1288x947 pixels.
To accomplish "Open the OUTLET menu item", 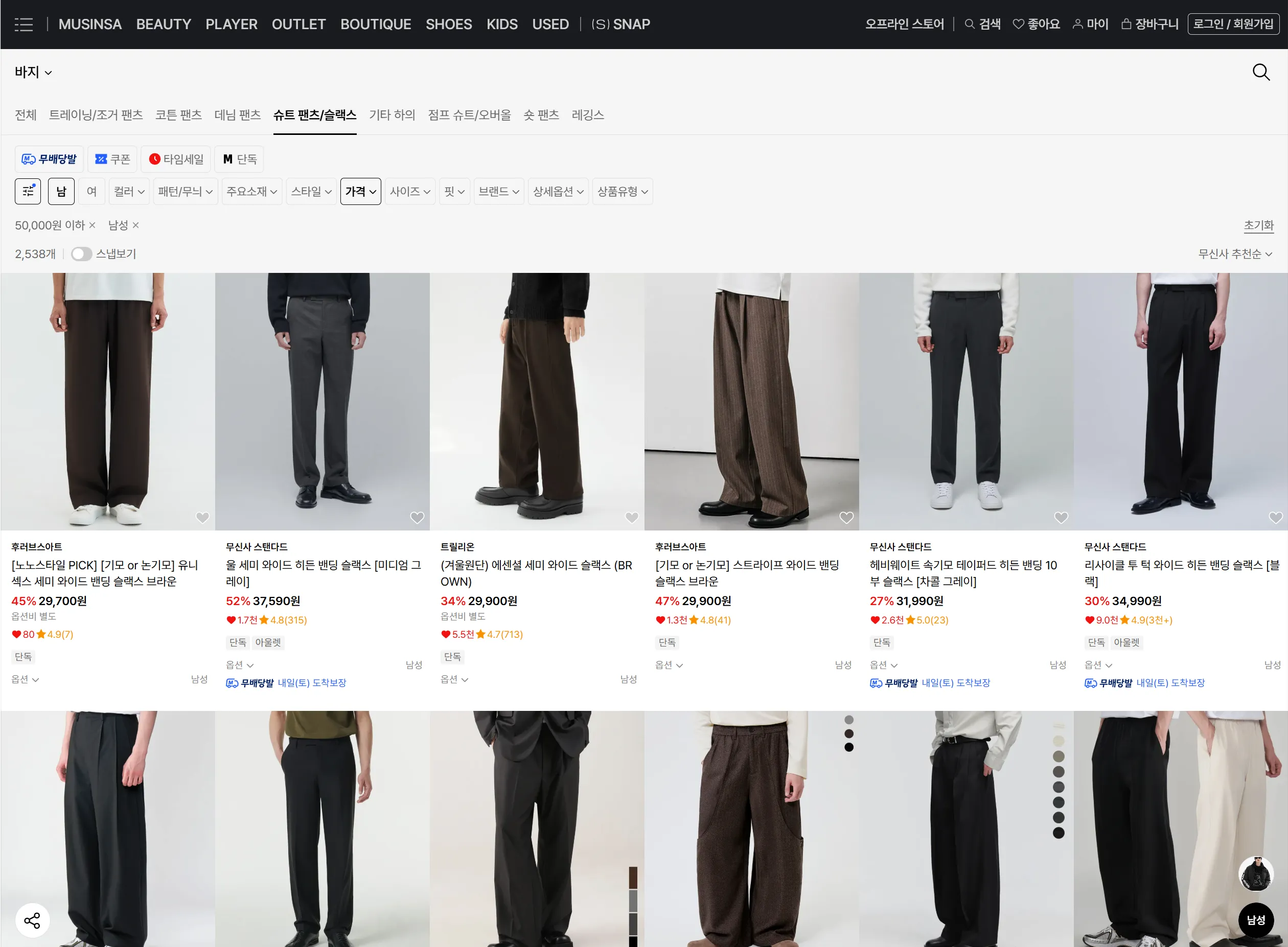I will click(298, 24).
